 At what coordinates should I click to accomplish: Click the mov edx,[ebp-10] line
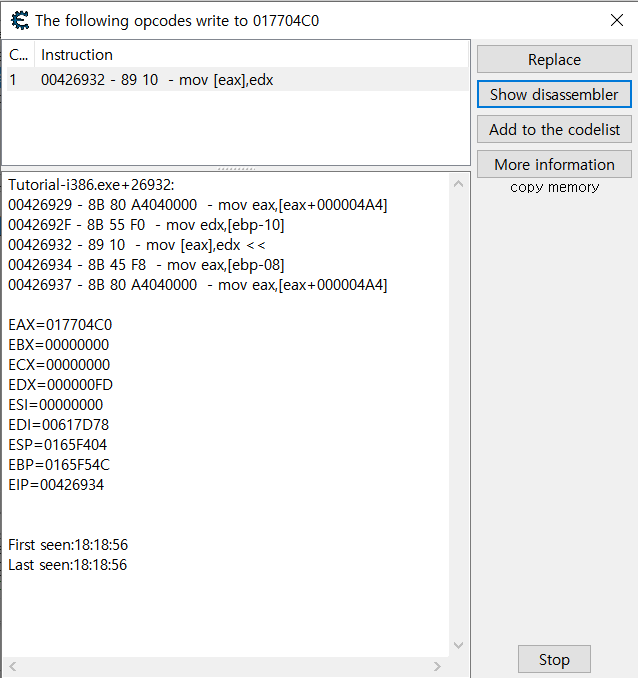[146, 225]
